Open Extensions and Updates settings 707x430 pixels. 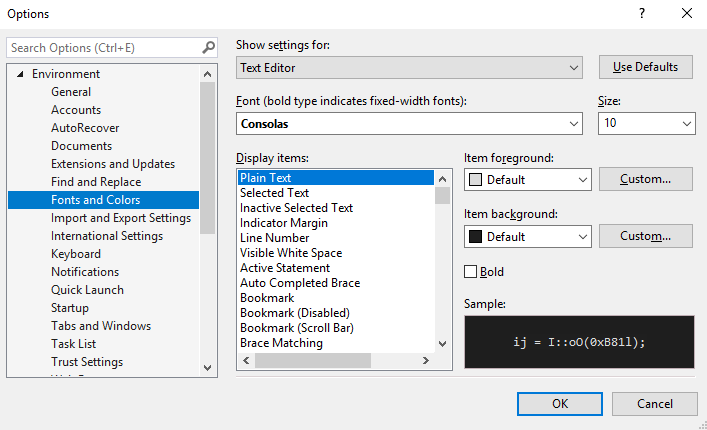point(113,164)
